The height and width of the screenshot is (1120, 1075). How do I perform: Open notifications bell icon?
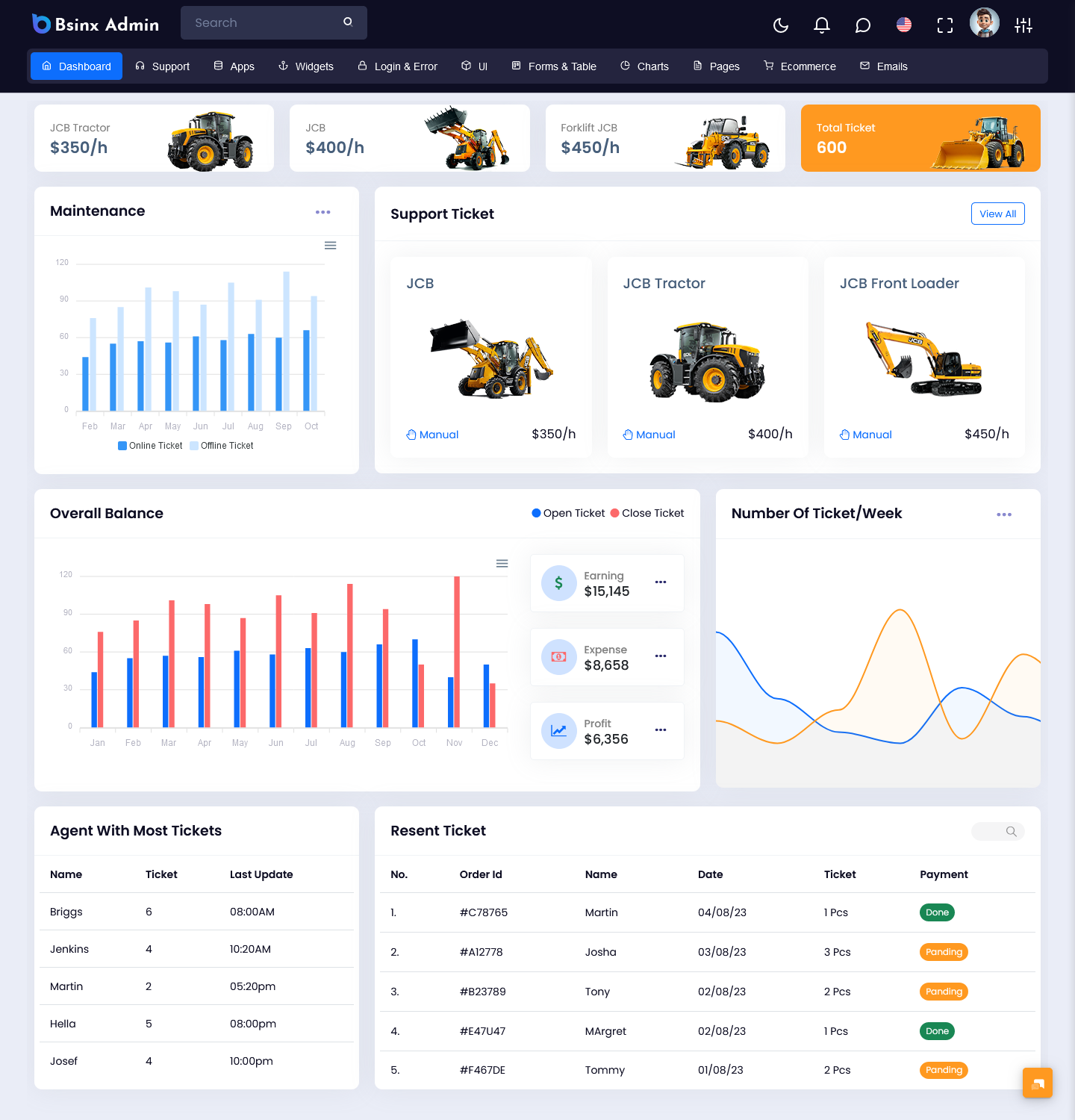tap(822, 25)
